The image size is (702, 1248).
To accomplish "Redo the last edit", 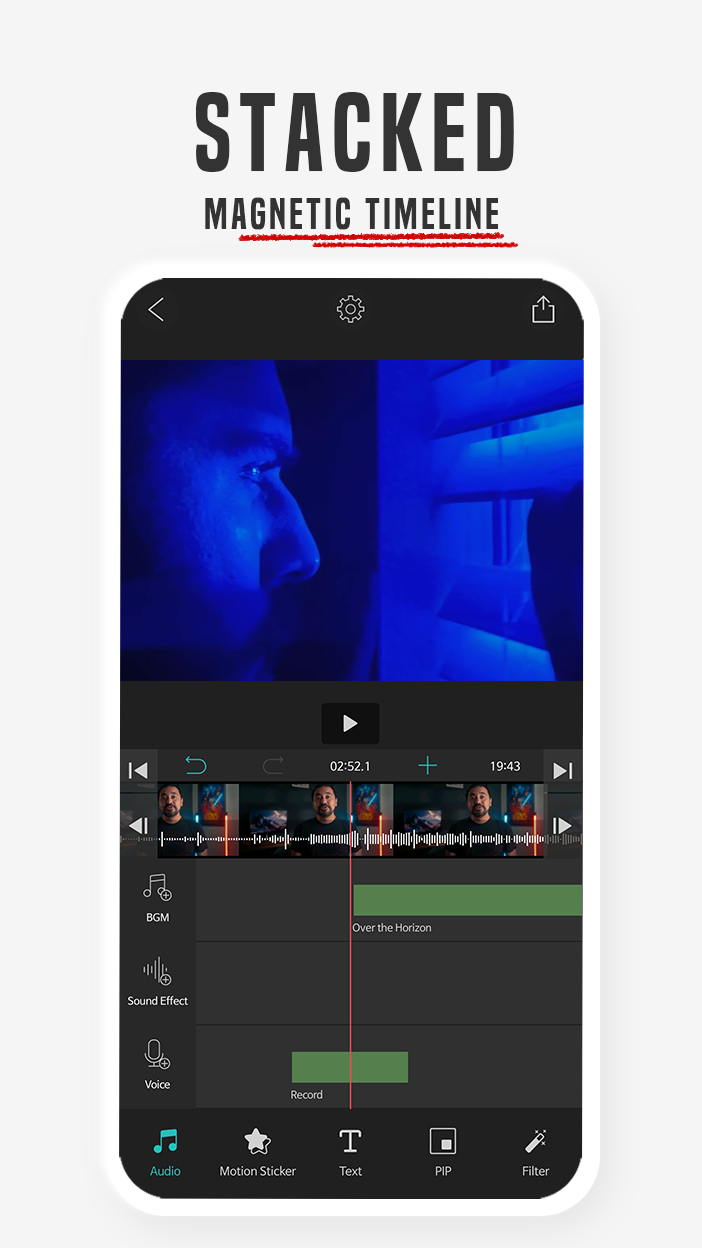I will [273, 766].
